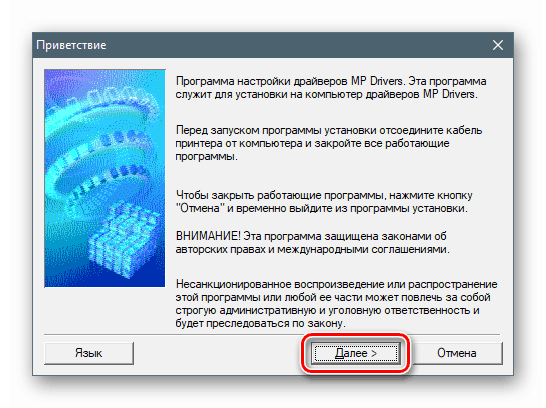
Task: Click the Далее > button to continue
Action: click(x=356, y=353)
